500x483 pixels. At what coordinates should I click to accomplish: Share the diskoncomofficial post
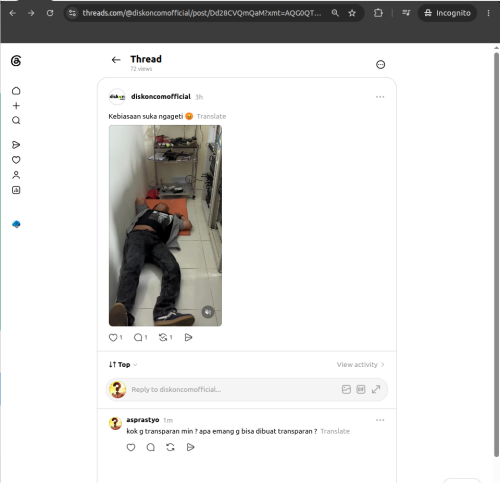tap(188, 338)
